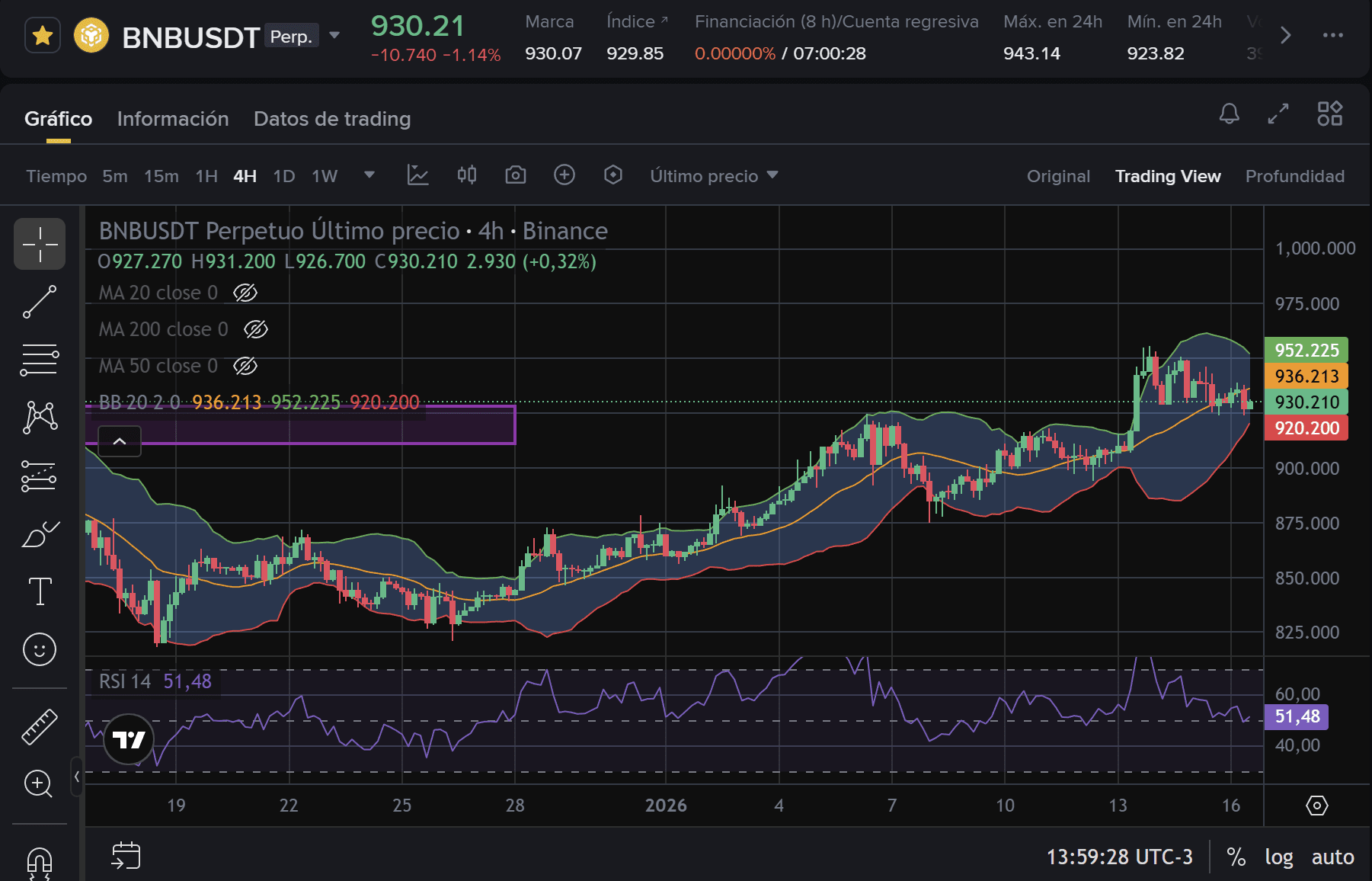Show the MA 200 indicator
Screen dimensions: 1372x881
pos(256,329)
